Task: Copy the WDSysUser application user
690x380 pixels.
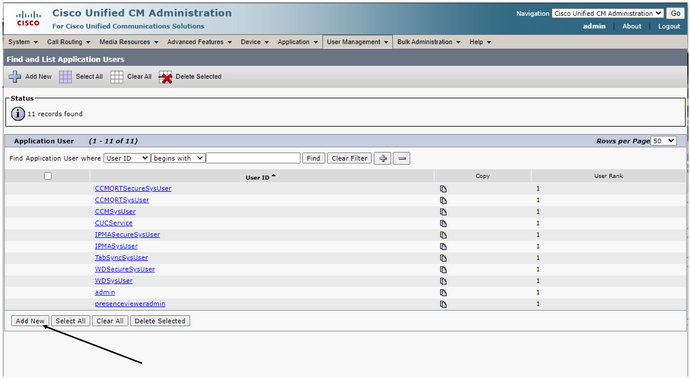Action: (x=443, y=281)
